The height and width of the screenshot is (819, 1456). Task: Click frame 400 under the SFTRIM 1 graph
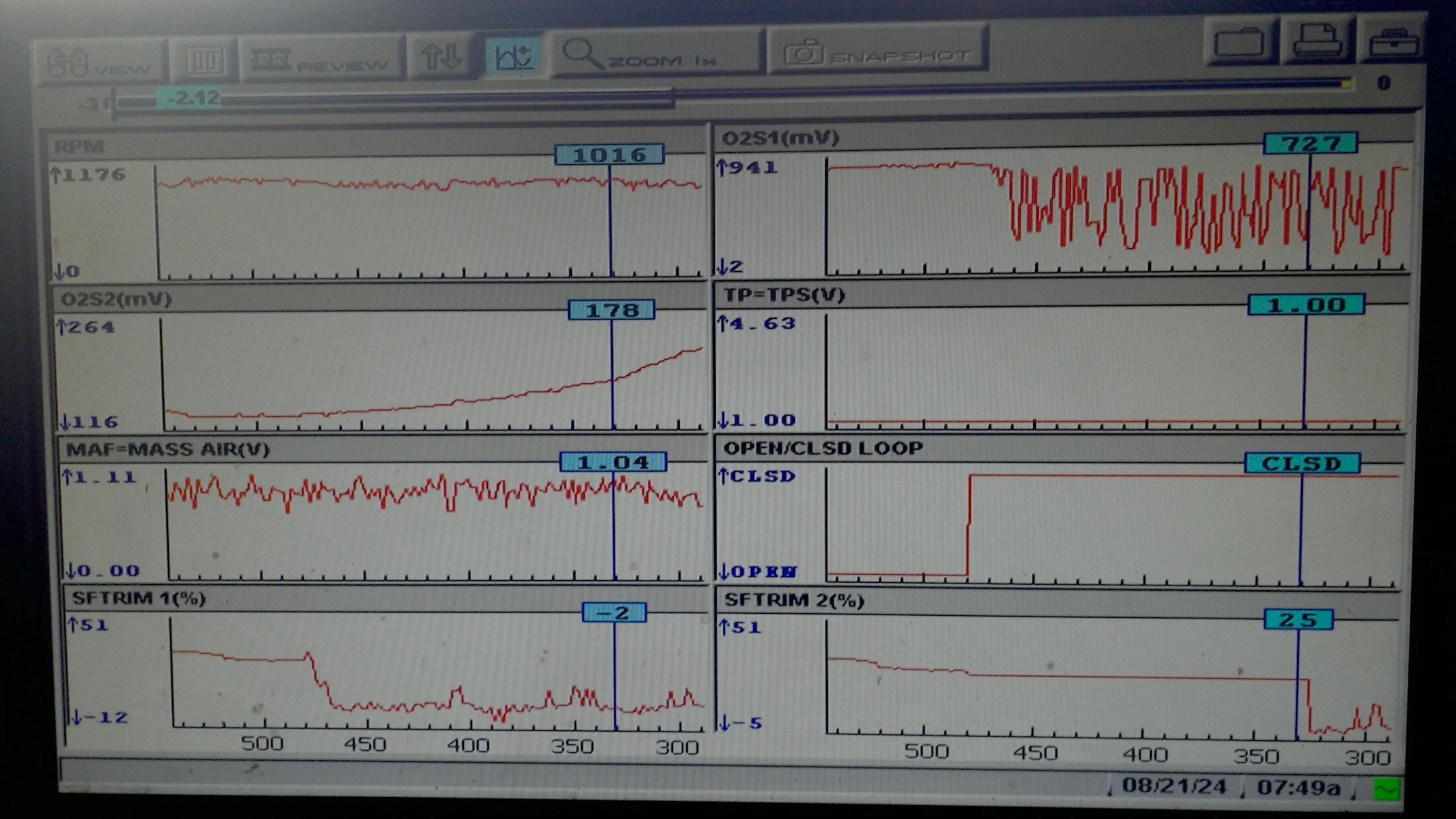[468, 746]
